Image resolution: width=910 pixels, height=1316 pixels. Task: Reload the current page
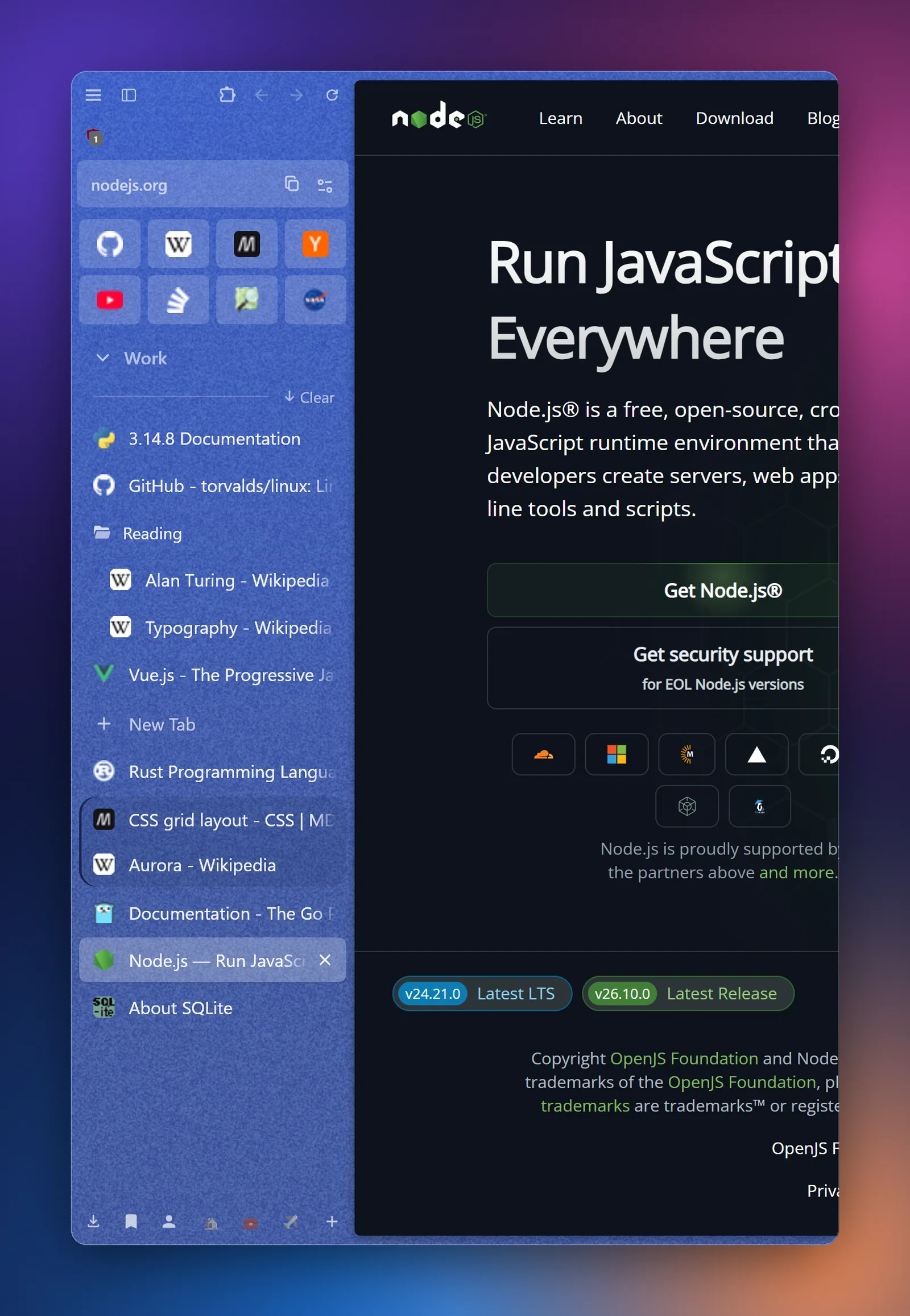(x=332, y=95)
